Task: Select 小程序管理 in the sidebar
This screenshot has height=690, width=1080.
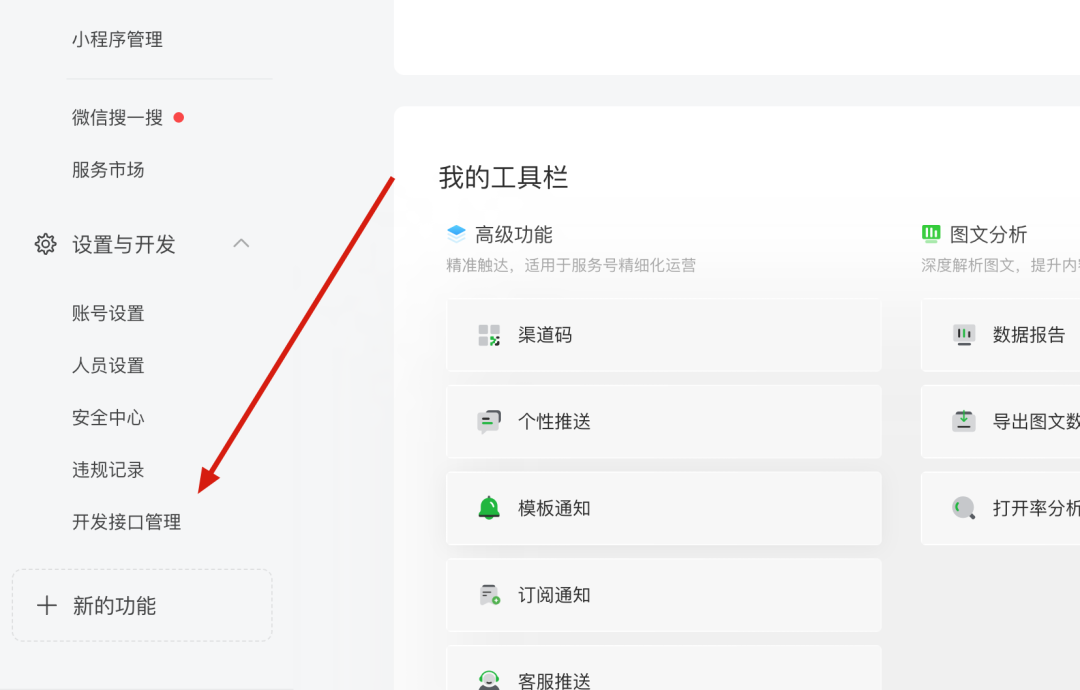Action: point(117,40)
